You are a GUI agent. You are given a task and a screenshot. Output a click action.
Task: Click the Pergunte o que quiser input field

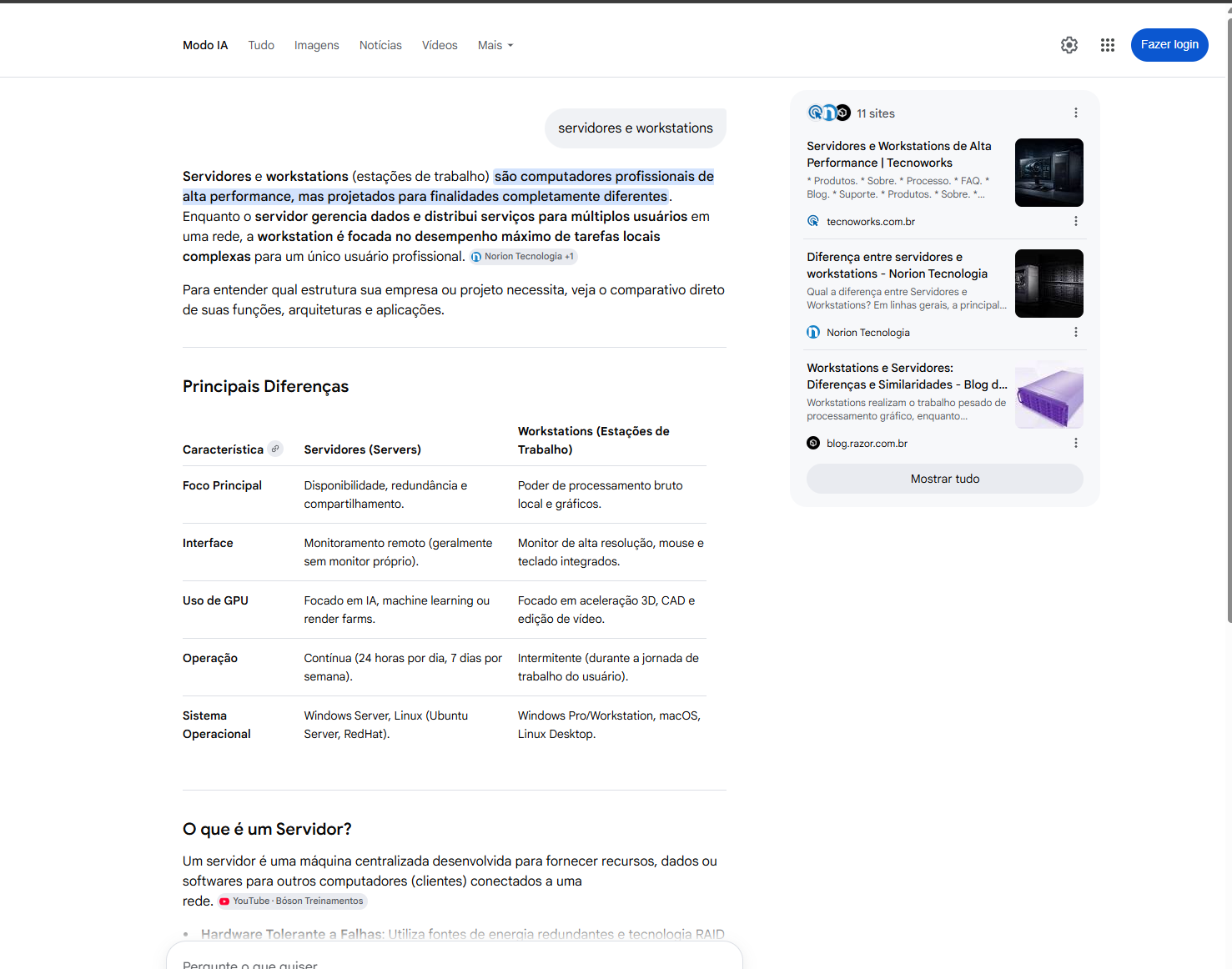pyautogui.click(x=455, y=959)
